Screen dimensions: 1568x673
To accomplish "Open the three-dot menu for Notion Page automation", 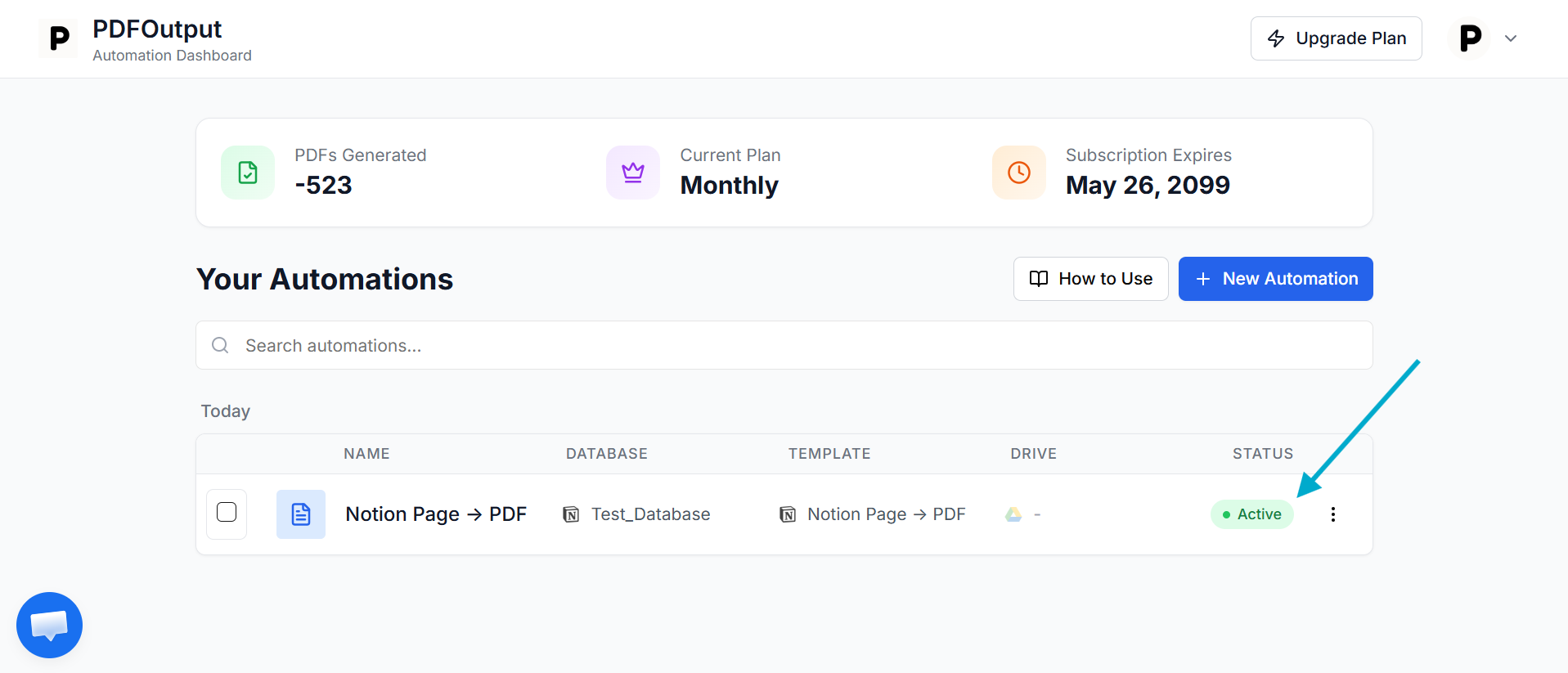I will click(x=1332, y=514).
